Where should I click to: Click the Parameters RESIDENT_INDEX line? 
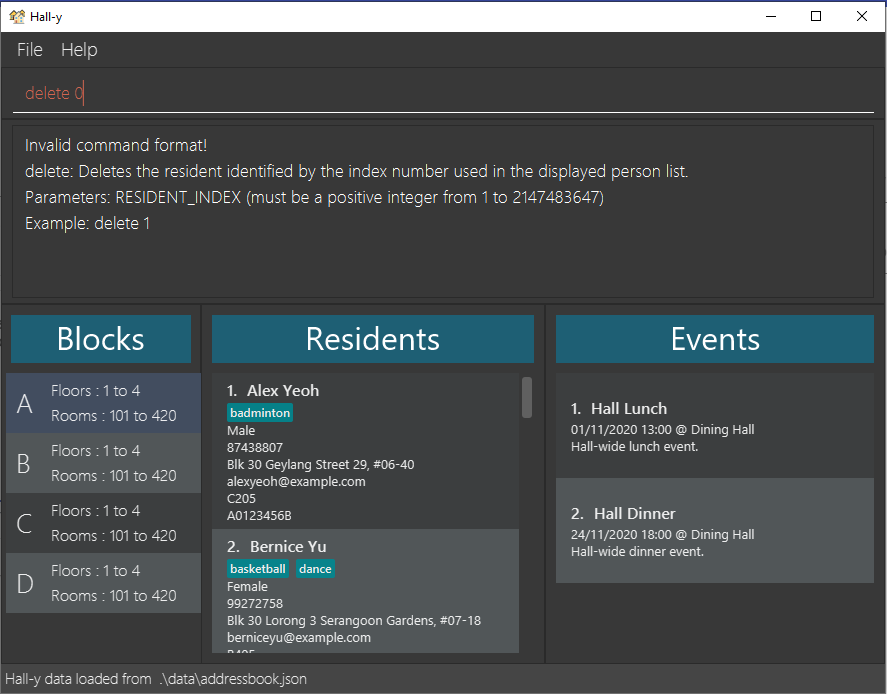pyautogui.click(x=315, y=197)
